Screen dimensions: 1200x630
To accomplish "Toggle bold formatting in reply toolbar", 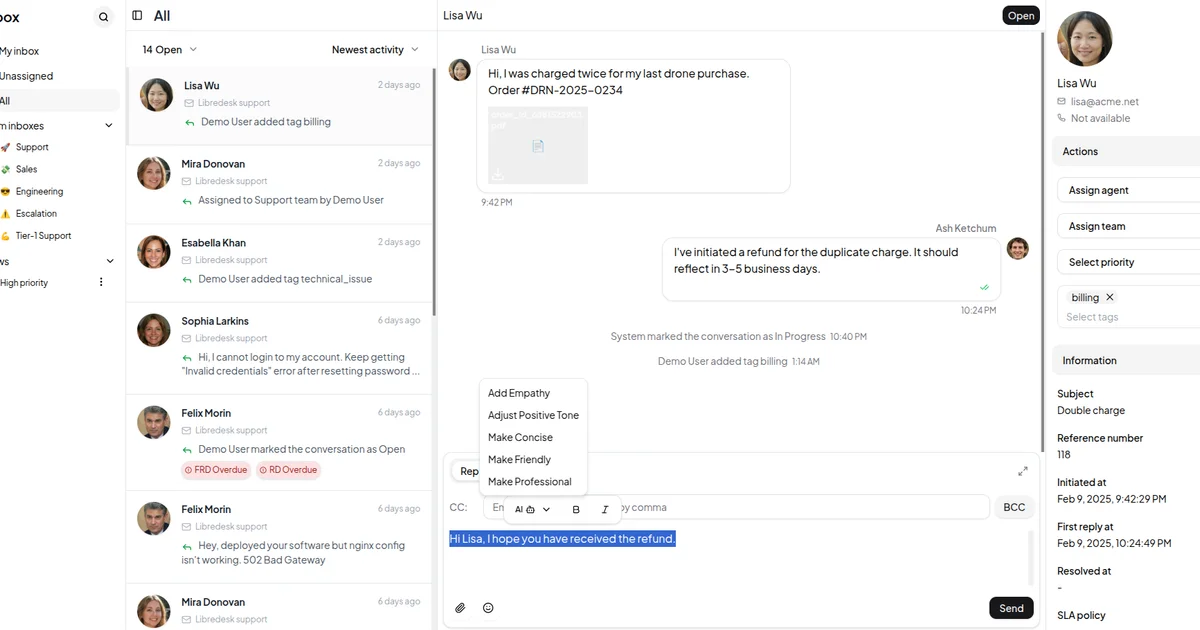I will [x=576, y=509].
